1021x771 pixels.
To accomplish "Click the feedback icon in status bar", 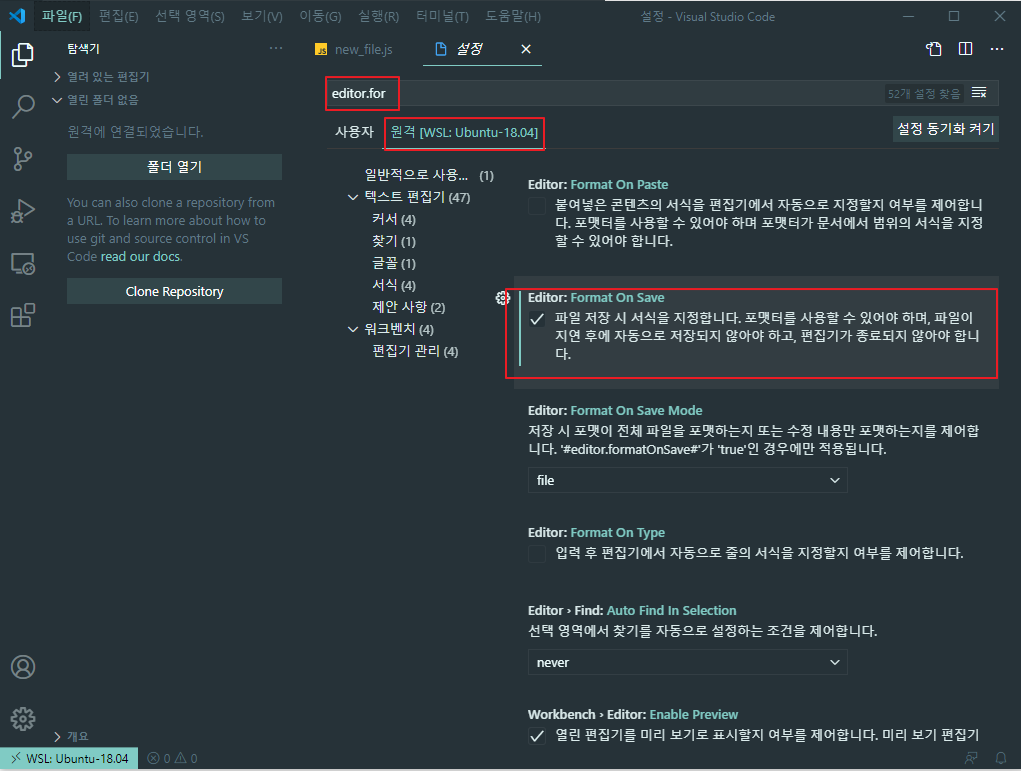I will pyautogui.click(x=972, y=758).
